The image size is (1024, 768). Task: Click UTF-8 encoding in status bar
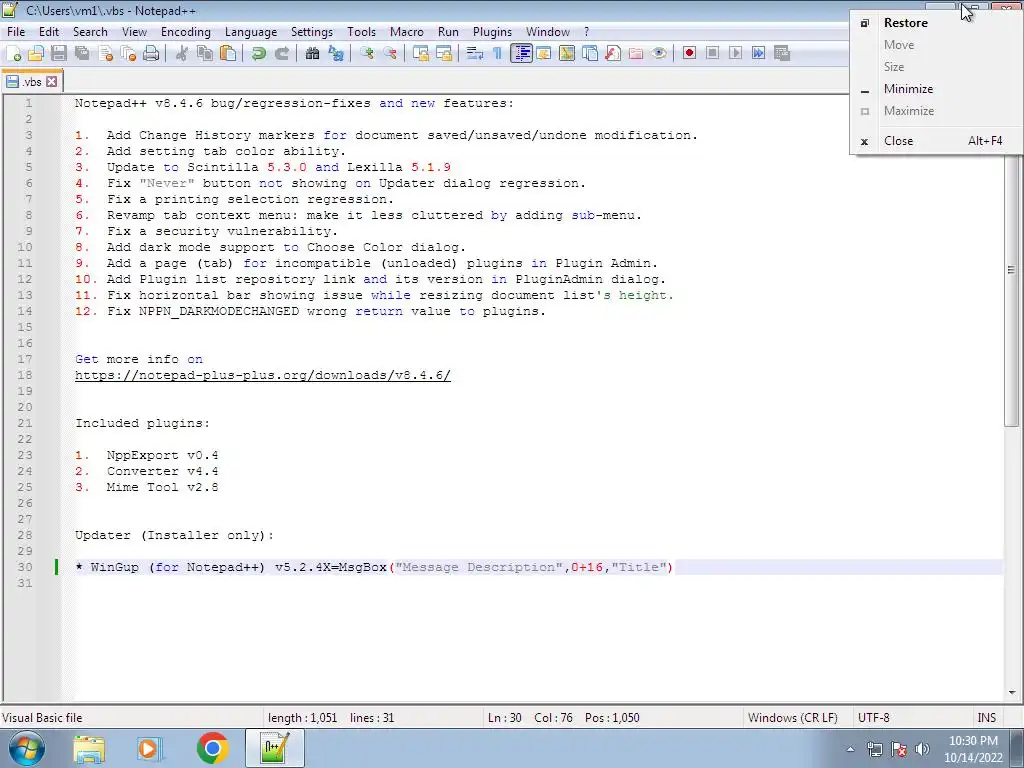(873, 718)
